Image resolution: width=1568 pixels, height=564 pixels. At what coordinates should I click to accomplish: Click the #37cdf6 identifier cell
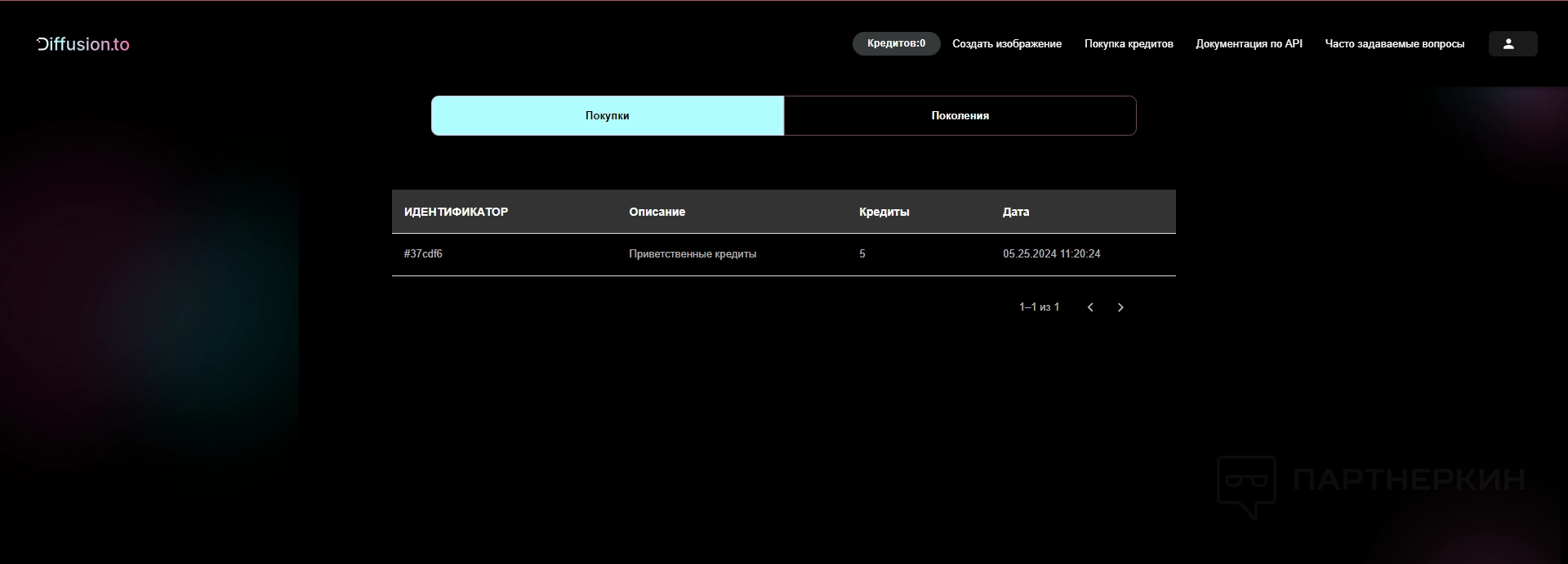point(423,254)
